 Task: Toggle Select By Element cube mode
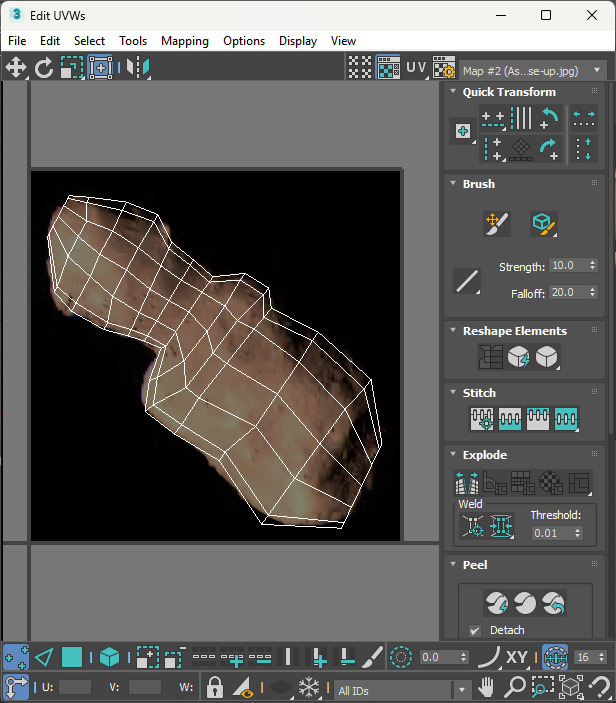pos(109,658)
